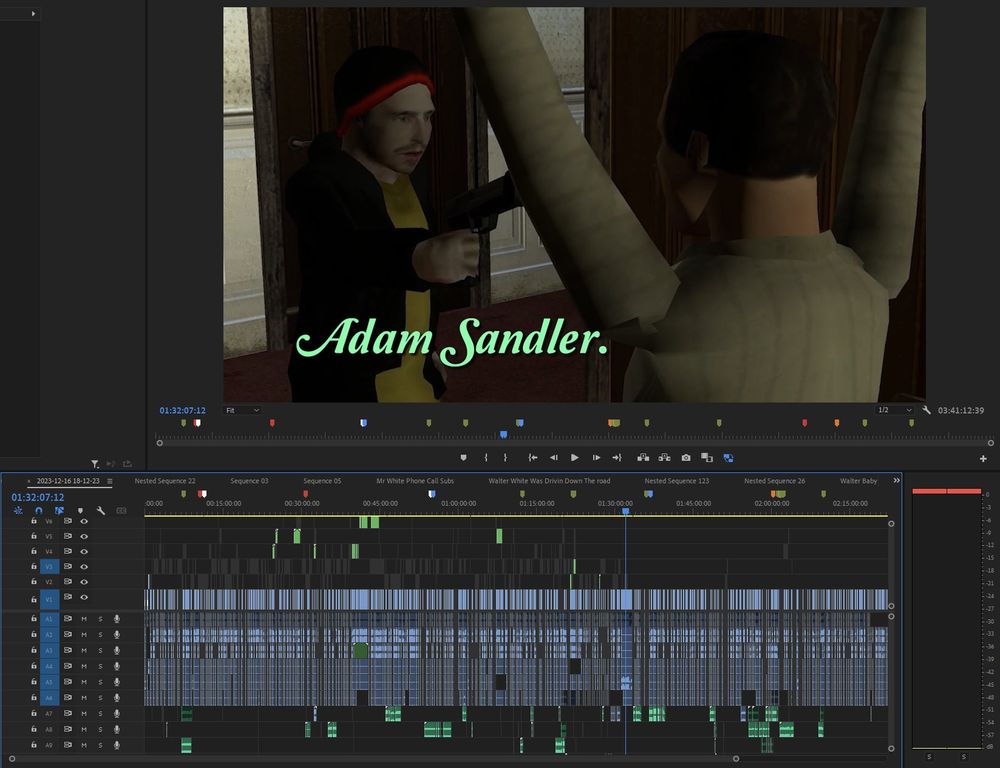Image resolution: width=1000 pixels, height=768 pixels.
Task: Mute the A1 audio track
Action: 84,619
